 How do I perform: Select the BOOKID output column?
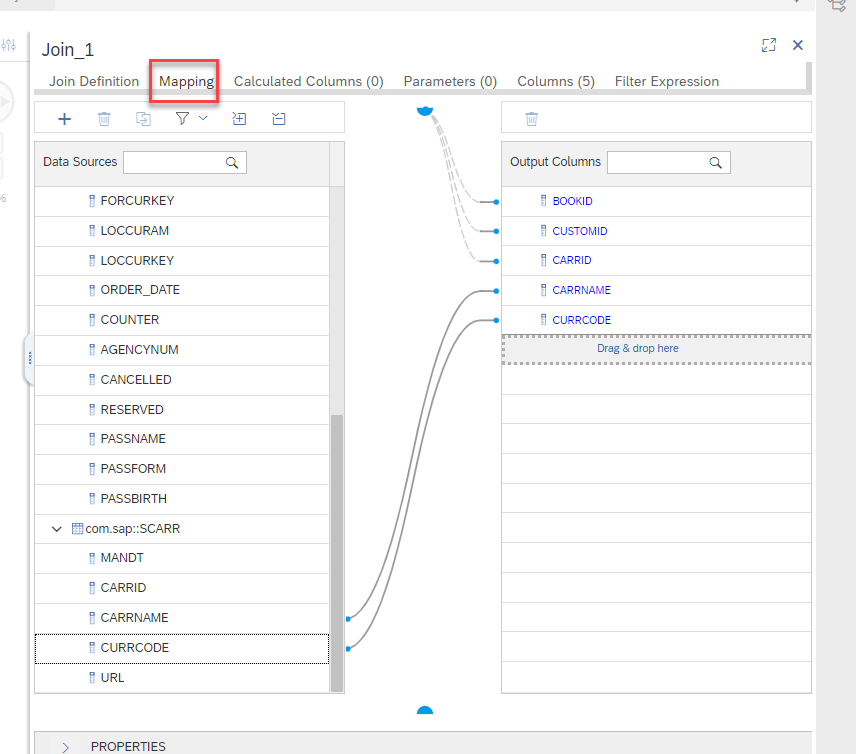pyautogui.click(x=572, y=201)
